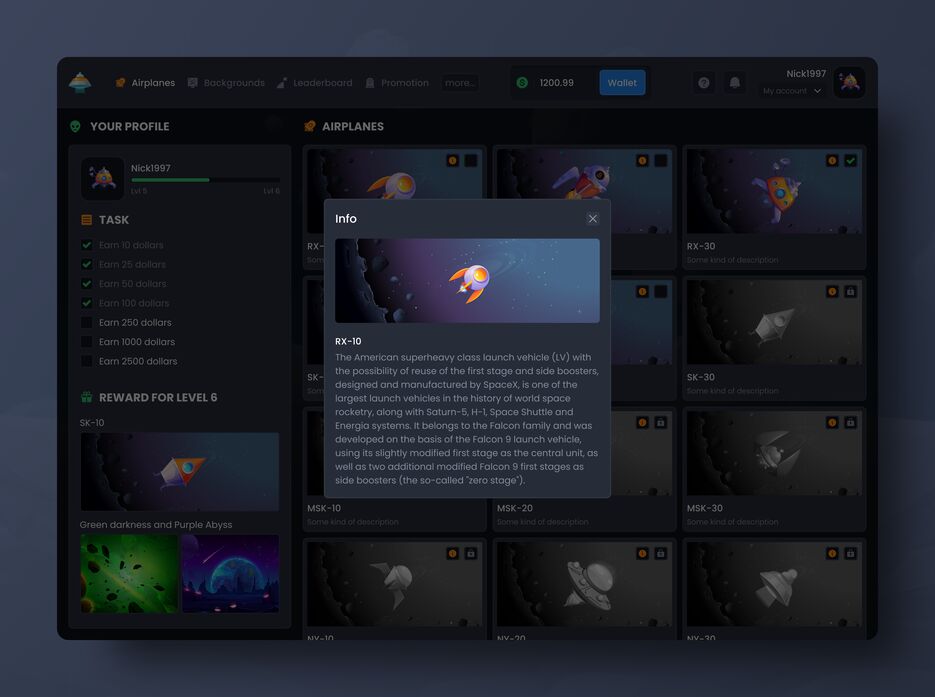Screen dimensions: 935x697
Task: Click the level progress bar
Action: (x=205, y=179)
